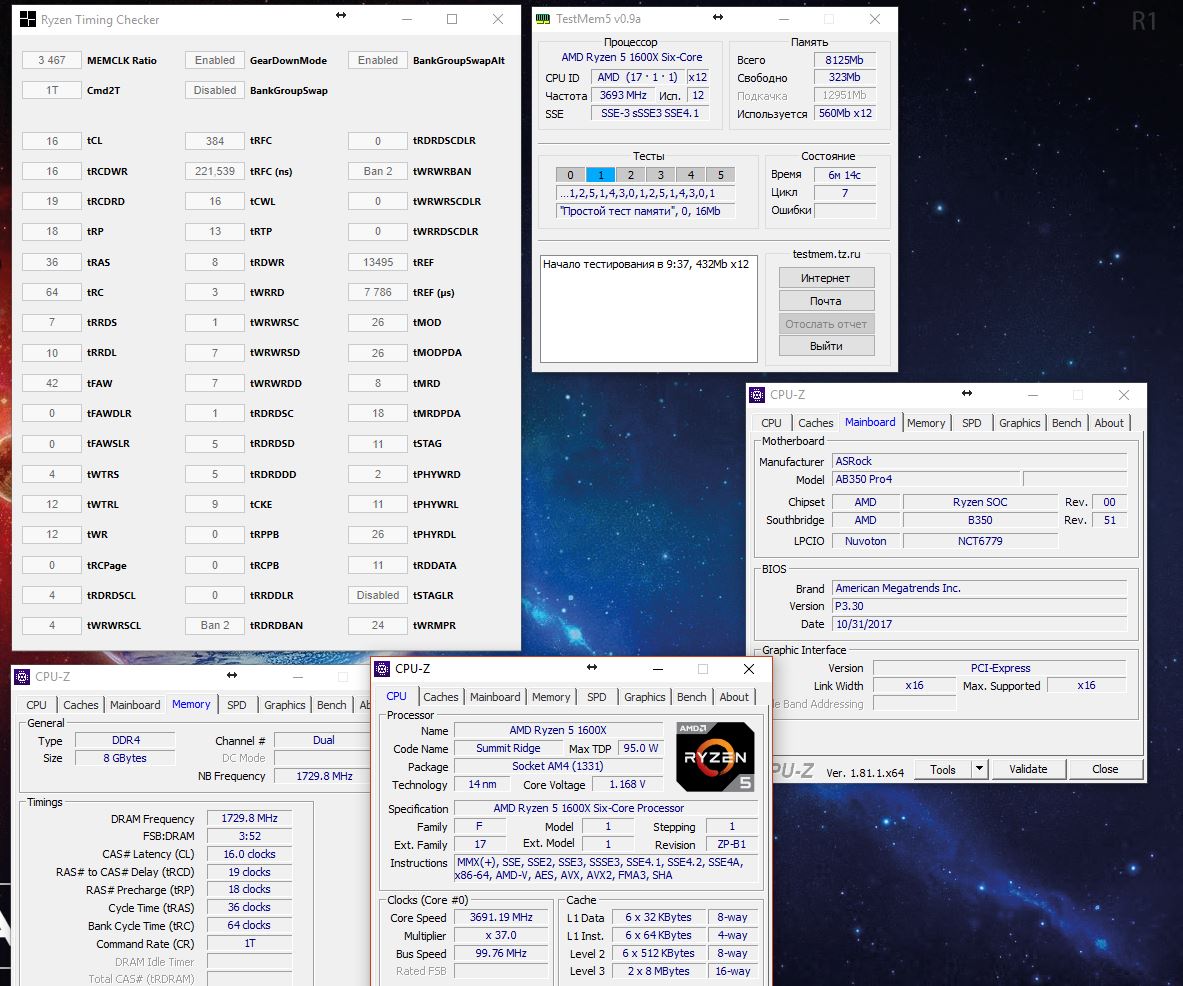This screenshot has width=1183, height=986.
Task: Select test 0 in TestMem5 tests row
Action: coord(570,175)
